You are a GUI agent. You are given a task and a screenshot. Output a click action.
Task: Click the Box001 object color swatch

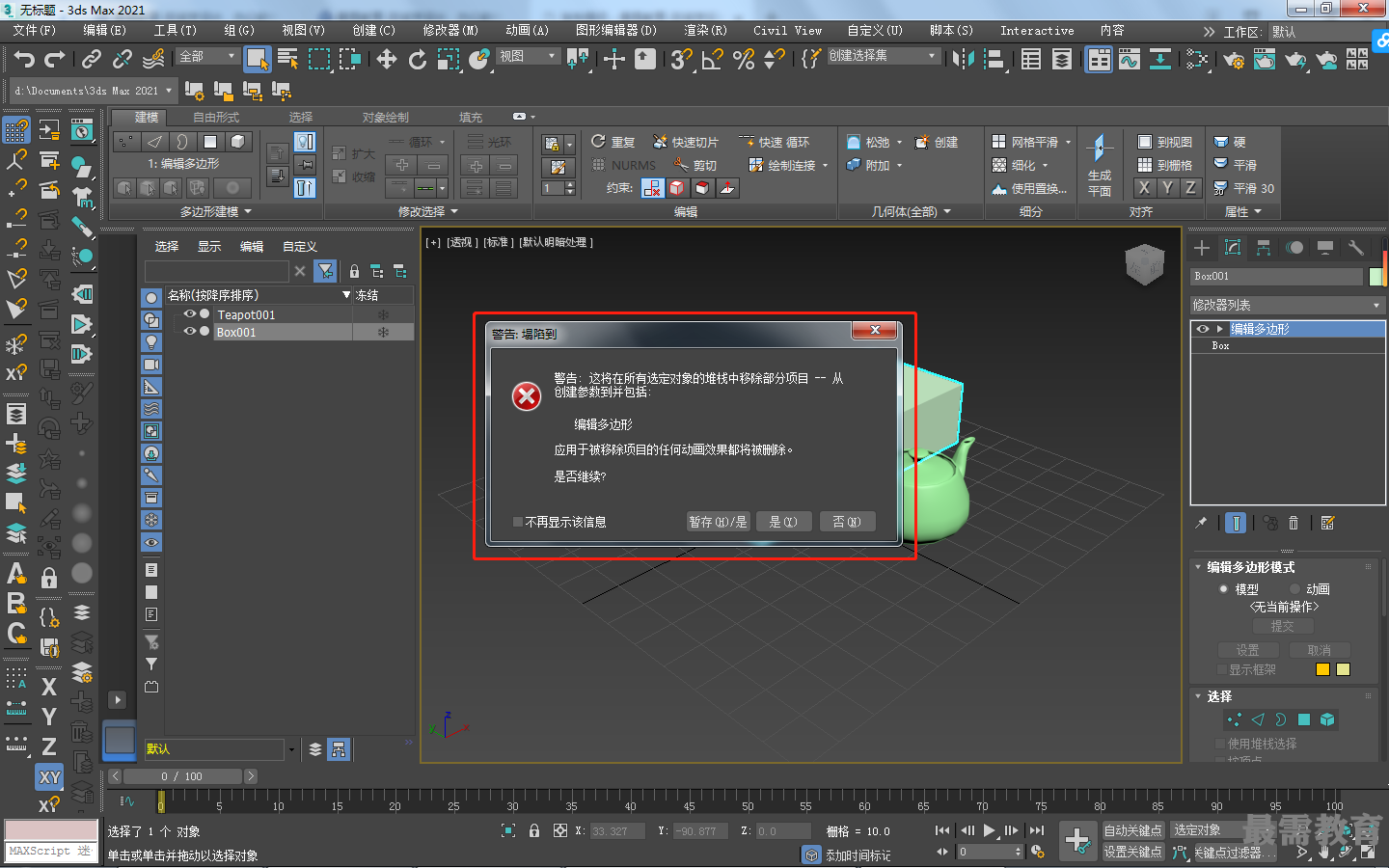(x=1376, y=277)
